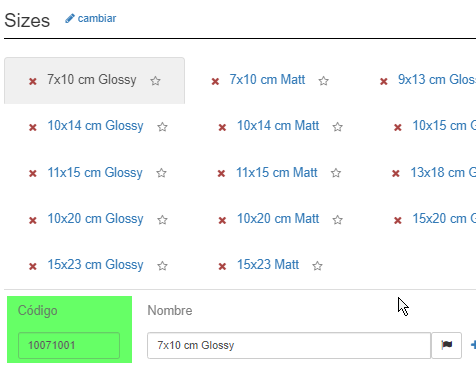This screenshot has width=476, height=370.
Task: Toggle star for 15x23 cm Glossy
Action: pyautogui.click(x=162, y=266)
